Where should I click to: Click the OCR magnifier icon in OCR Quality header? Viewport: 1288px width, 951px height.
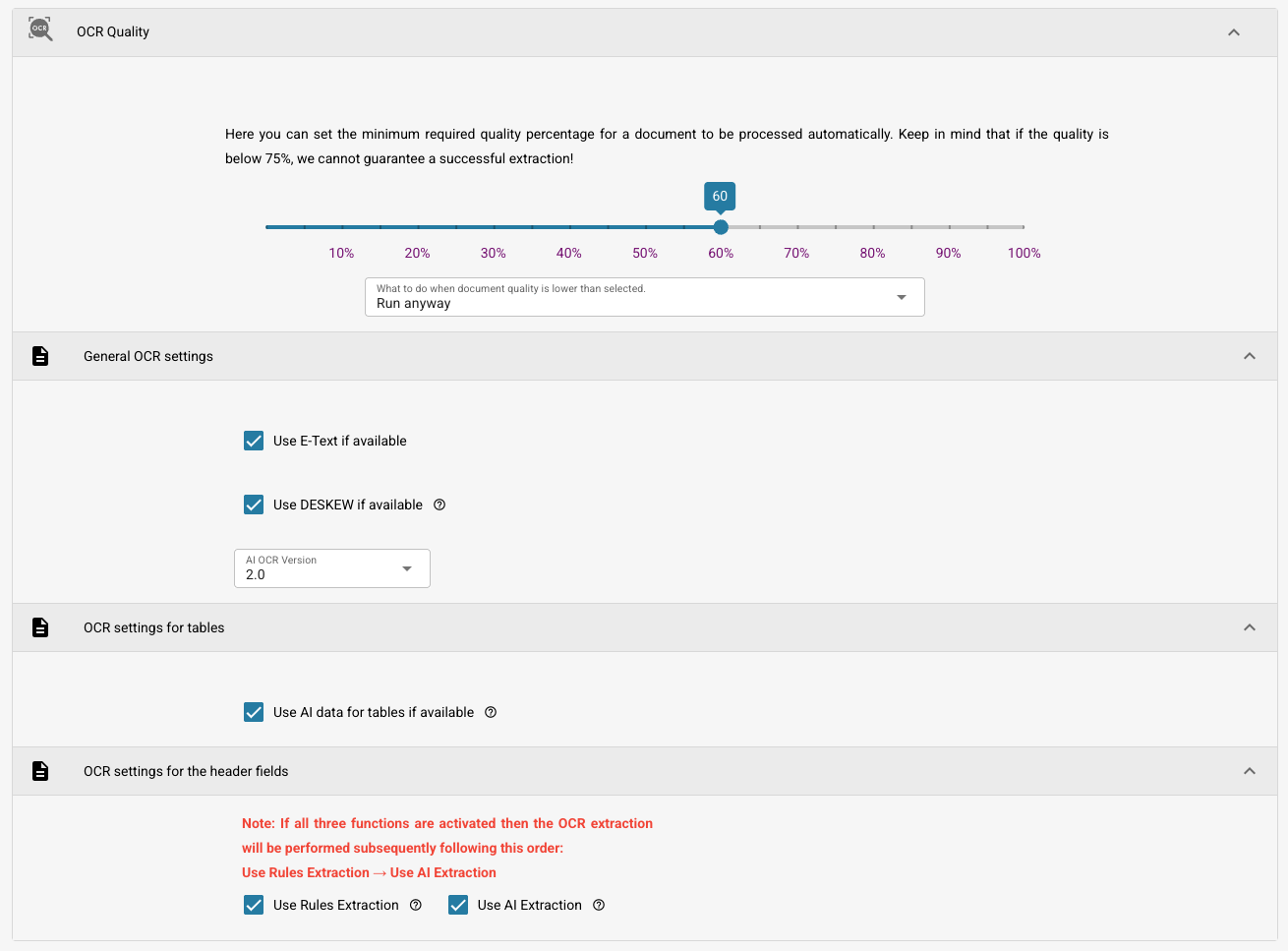40,30
